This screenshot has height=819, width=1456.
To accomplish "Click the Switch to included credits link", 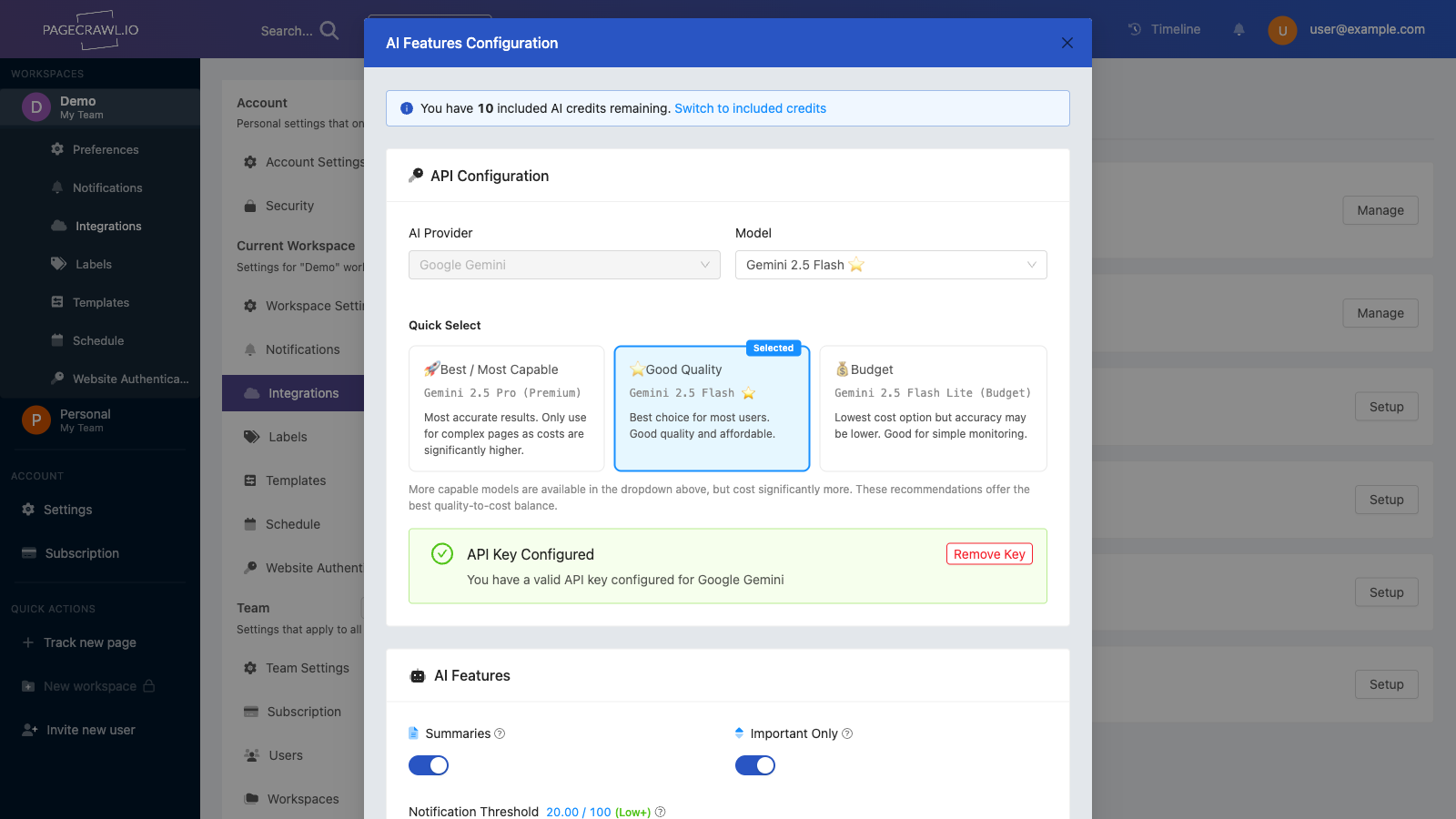I will 750,108.
